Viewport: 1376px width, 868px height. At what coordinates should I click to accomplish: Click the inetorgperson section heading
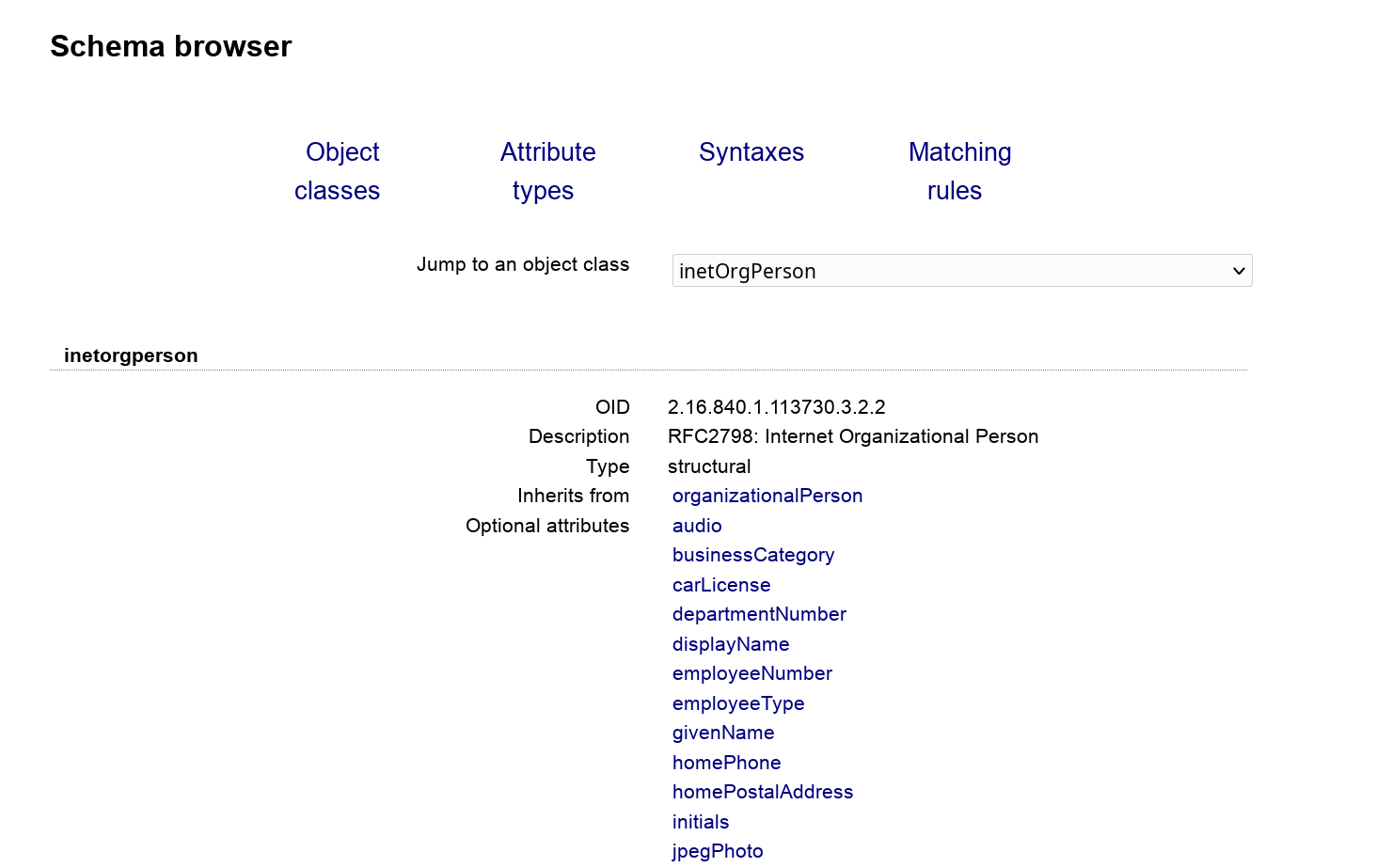131,355
